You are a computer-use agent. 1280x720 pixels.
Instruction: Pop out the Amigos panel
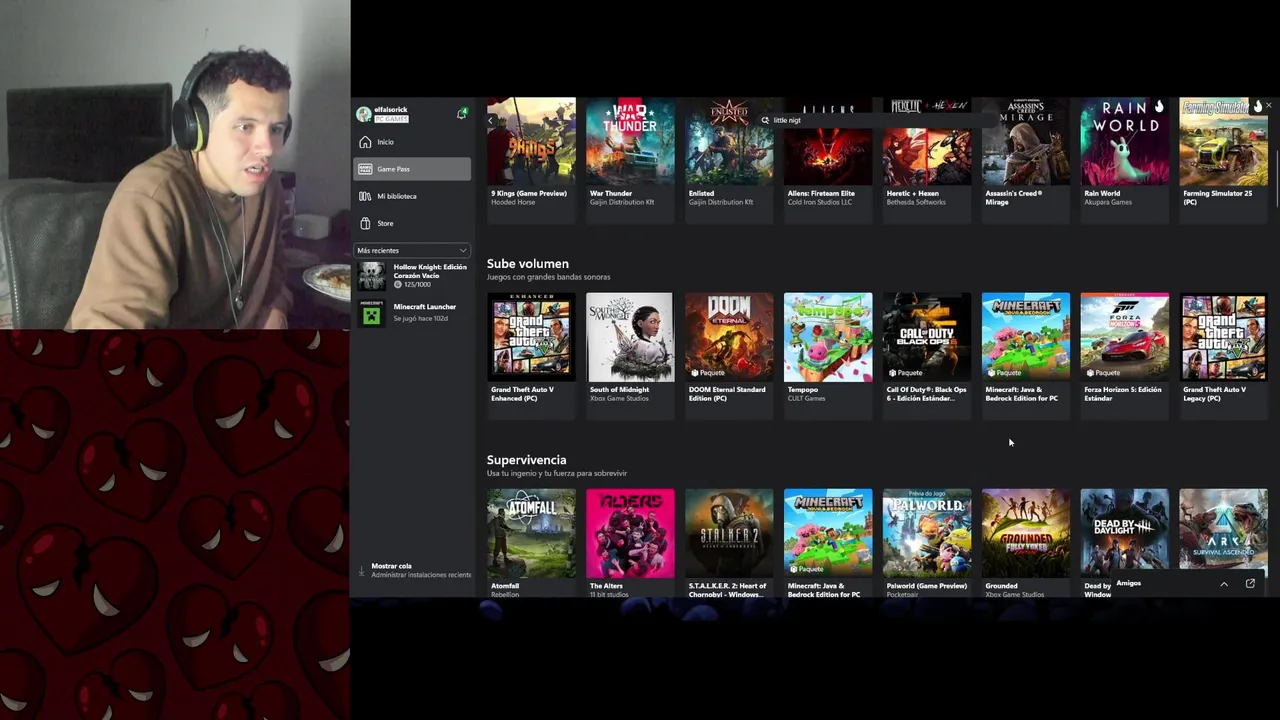coord(1250,584)
